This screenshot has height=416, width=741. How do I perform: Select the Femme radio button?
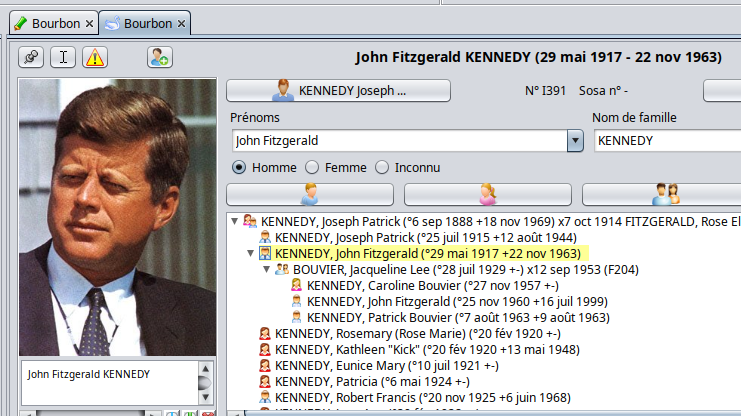(312, 168)
